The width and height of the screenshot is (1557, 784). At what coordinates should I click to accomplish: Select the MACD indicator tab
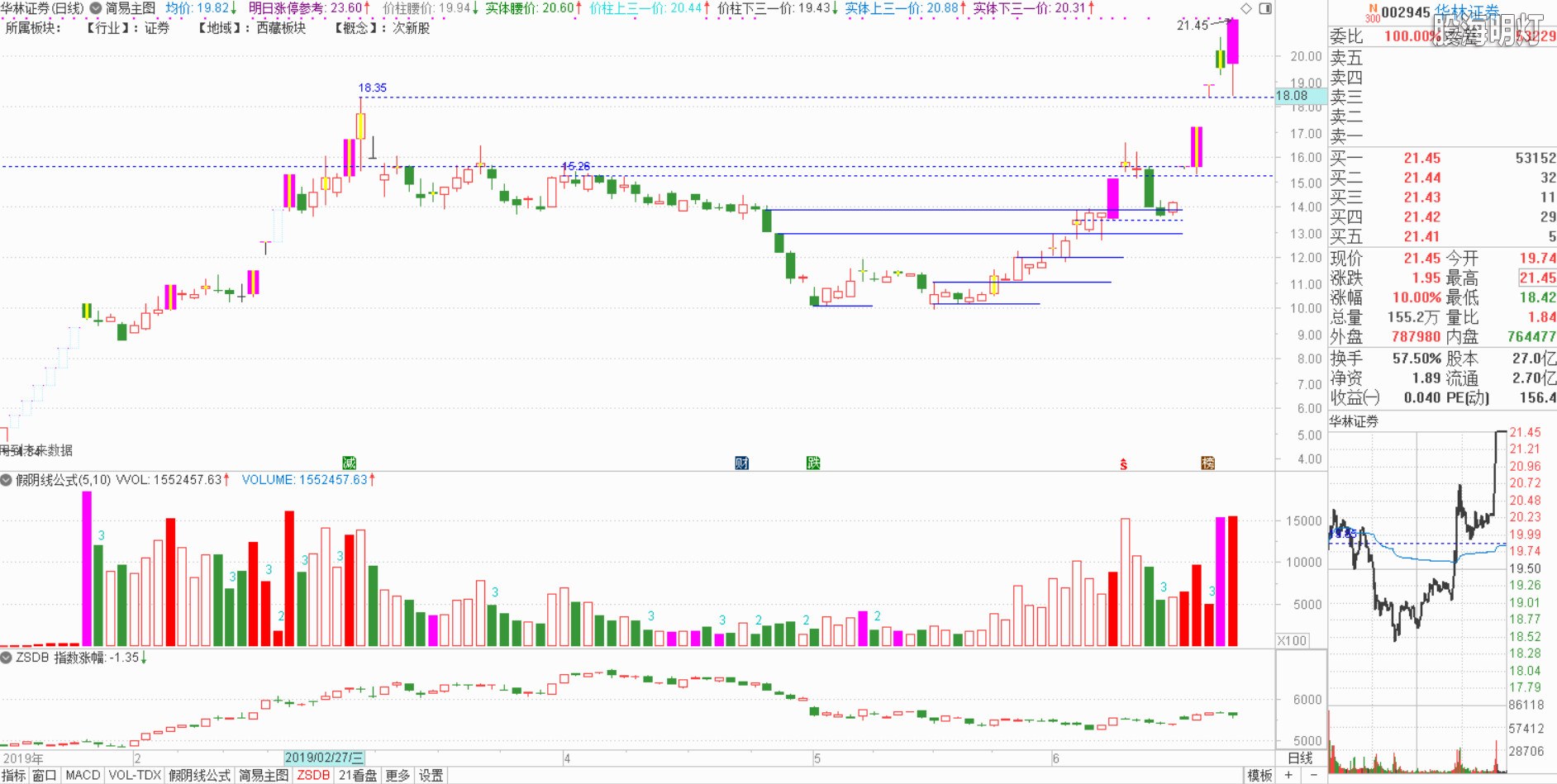(83, 775)
